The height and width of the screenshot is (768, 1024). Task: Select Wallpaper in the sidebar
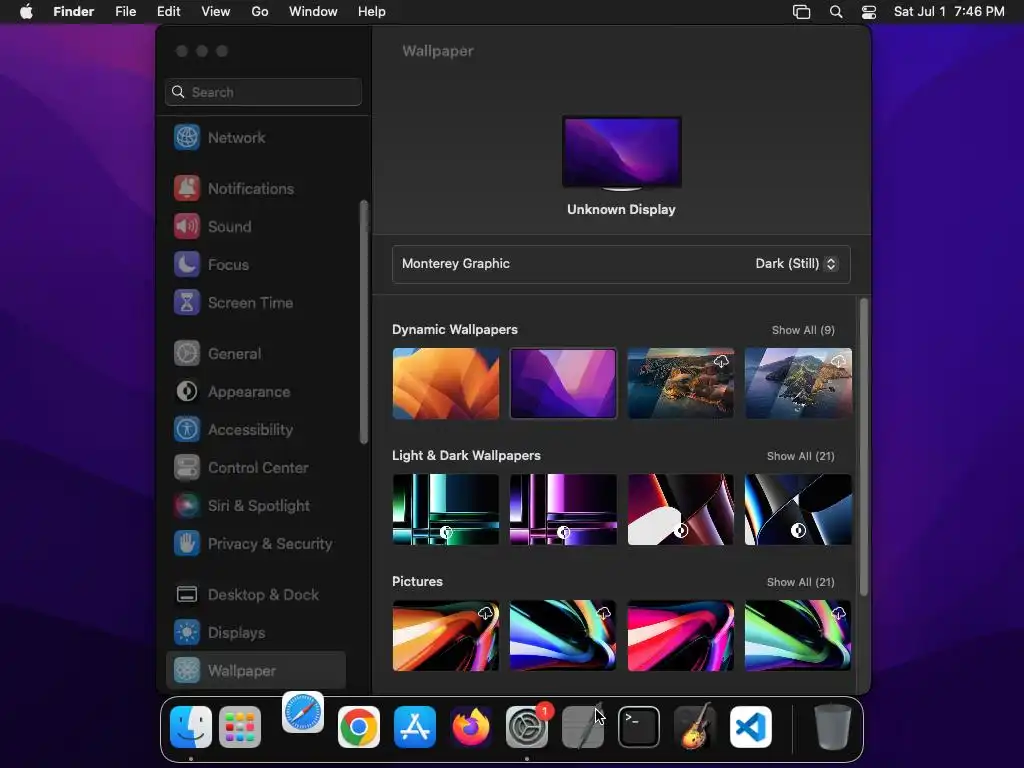pyautogui.click(x=255, y=670)
